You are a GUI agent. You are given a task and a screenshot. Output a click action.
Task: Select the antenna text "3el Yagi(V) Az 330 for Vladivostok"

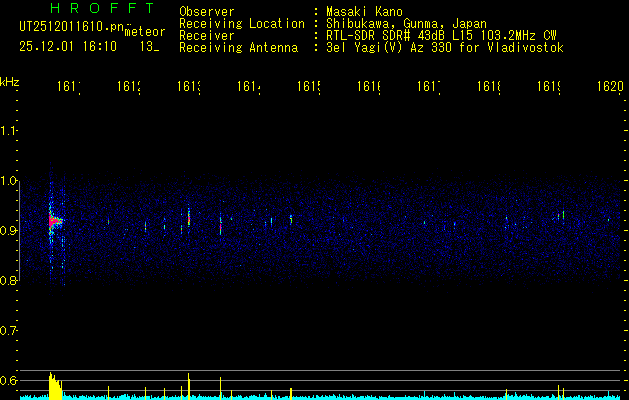pos(445,48)
